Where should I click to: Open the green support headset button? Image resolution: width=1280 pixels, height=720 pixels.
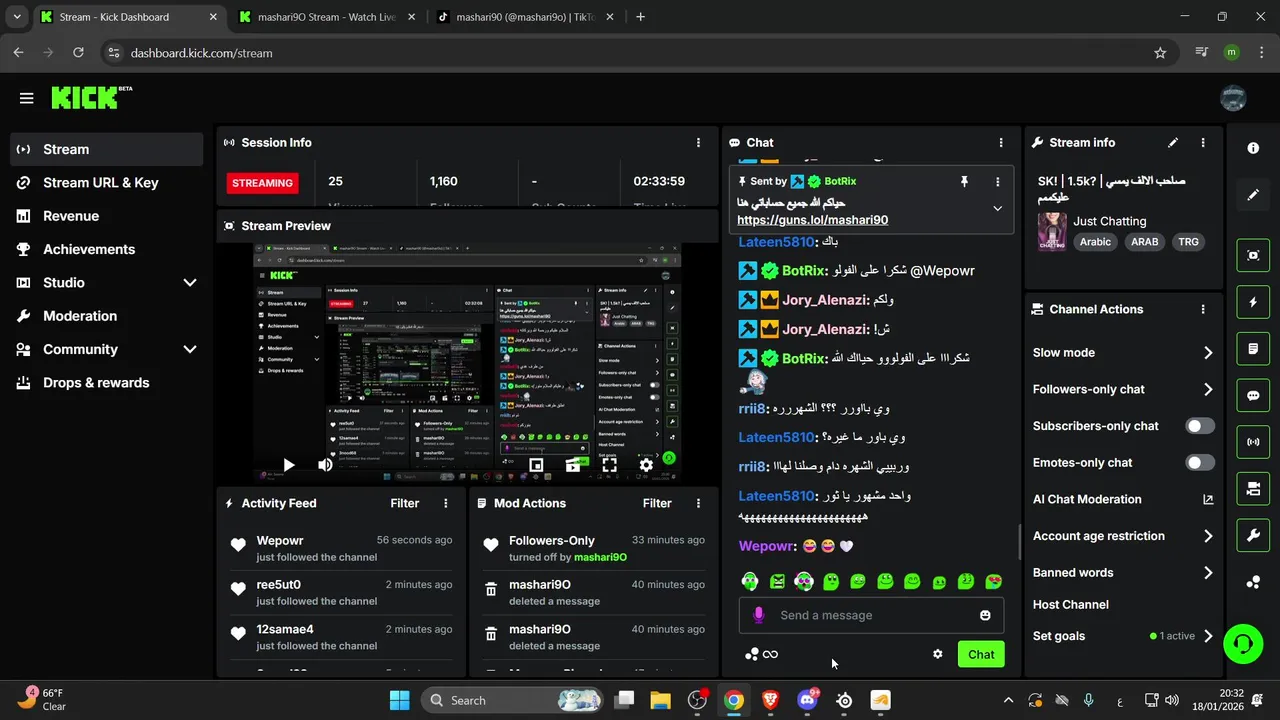point(1243,643)
